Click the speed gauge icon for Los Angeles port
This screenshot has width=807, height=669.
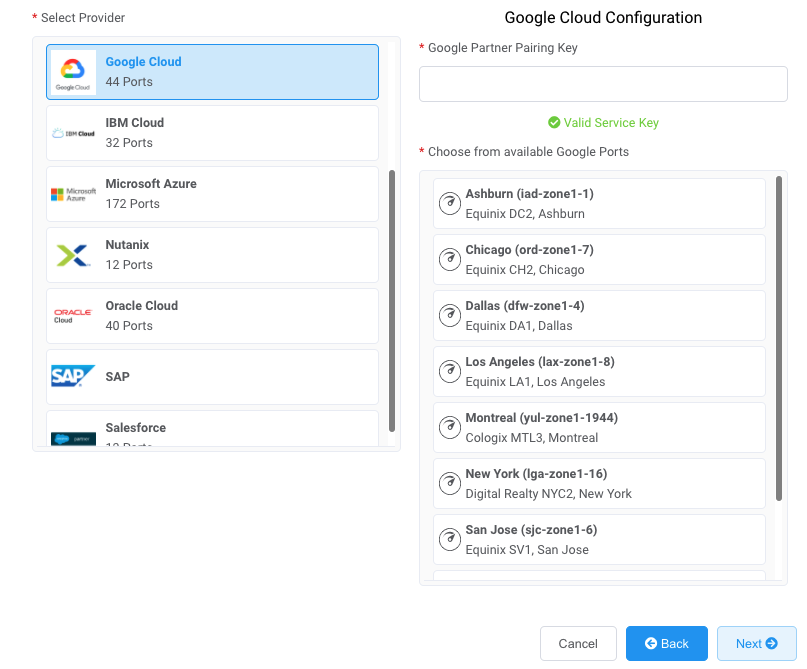(x=450, y=372)
